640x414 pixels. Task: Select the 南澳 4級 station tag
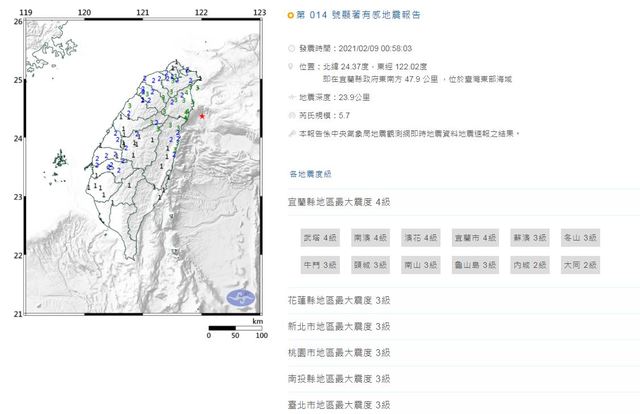pyautogui.click(x=370, y=238)
